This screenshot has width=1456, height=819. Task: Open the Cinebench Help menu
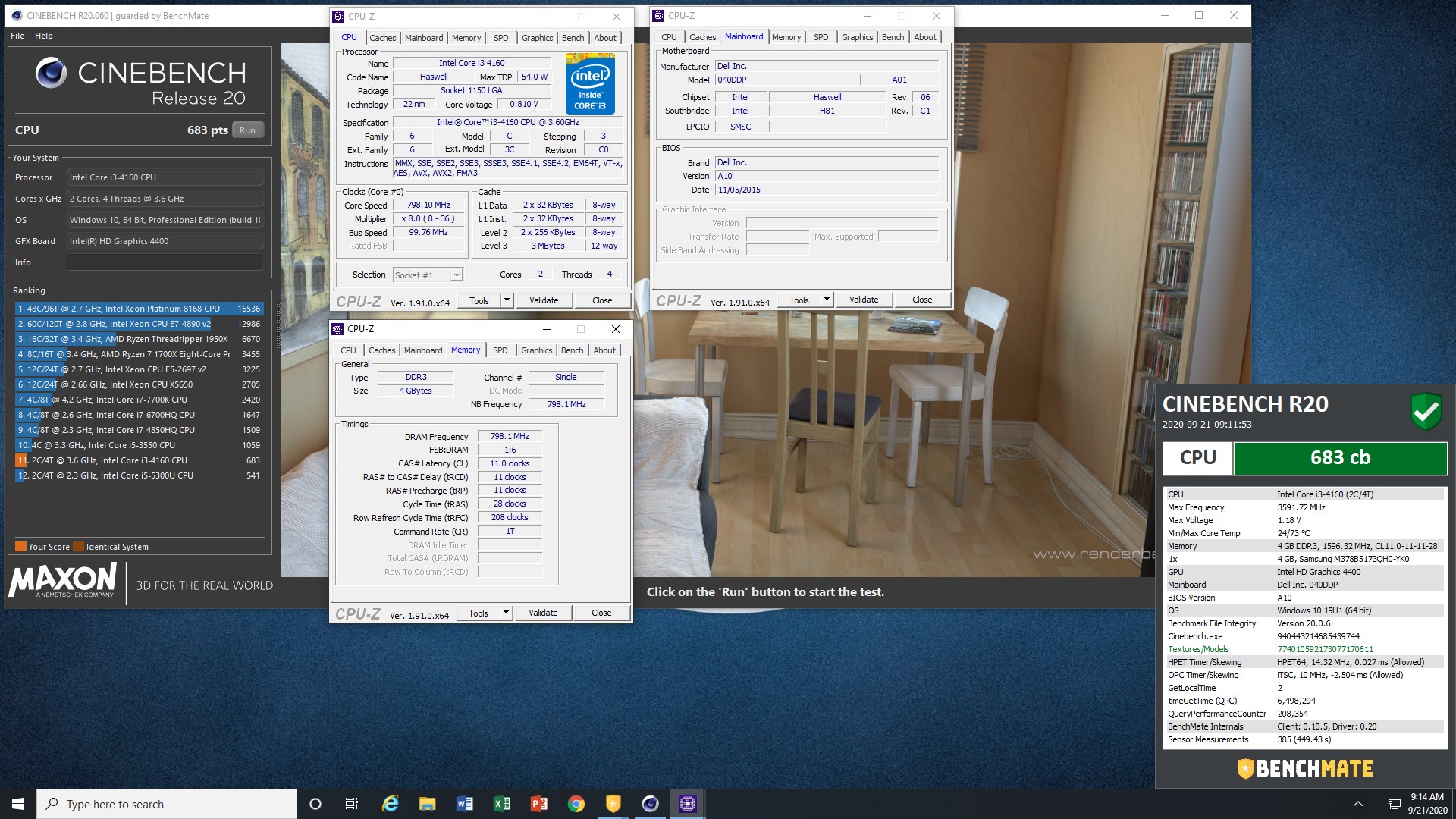click(44, 36)
